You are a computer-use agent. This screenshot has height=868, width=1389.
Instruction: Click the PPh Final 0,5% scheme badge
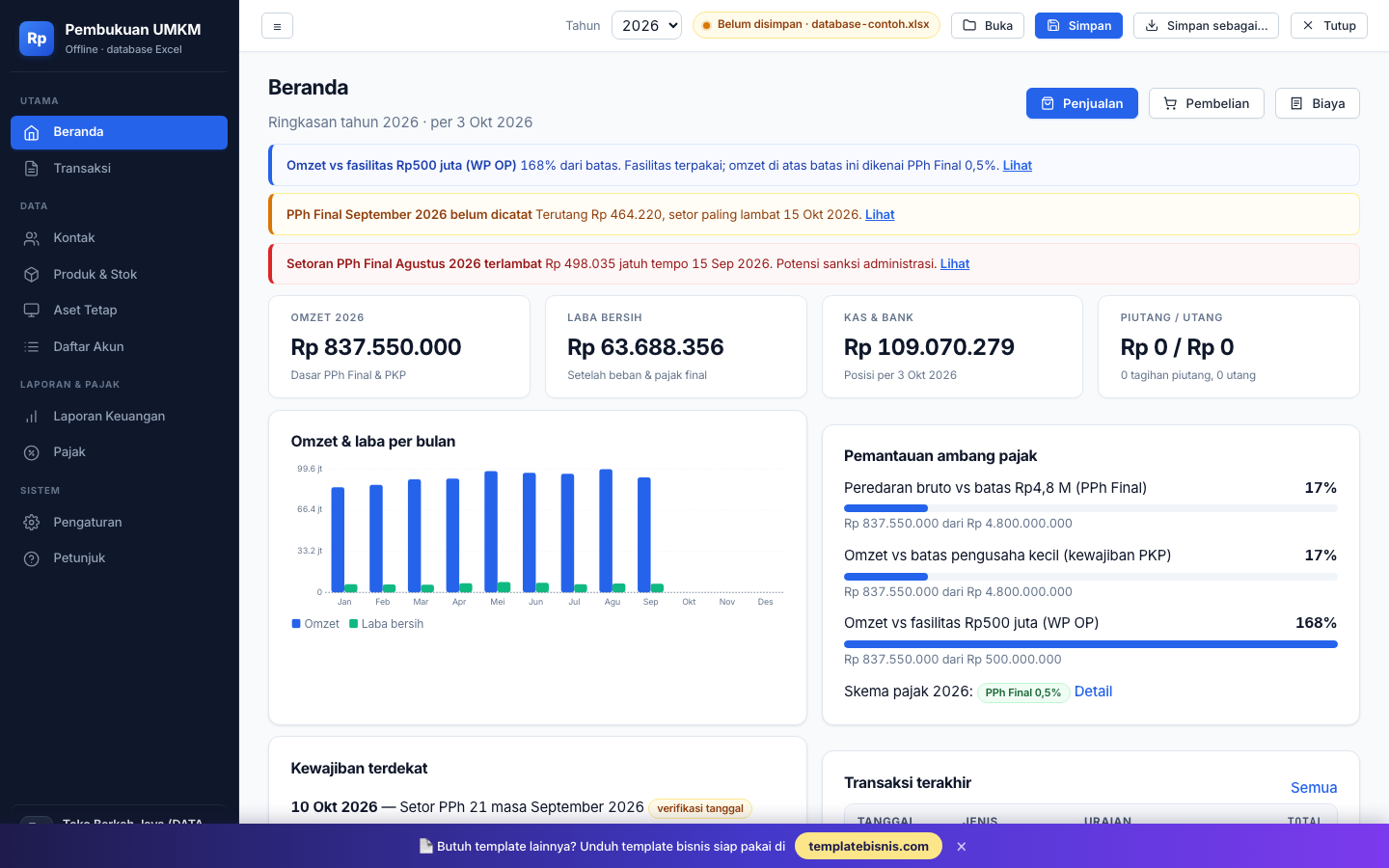point(1023,692)
